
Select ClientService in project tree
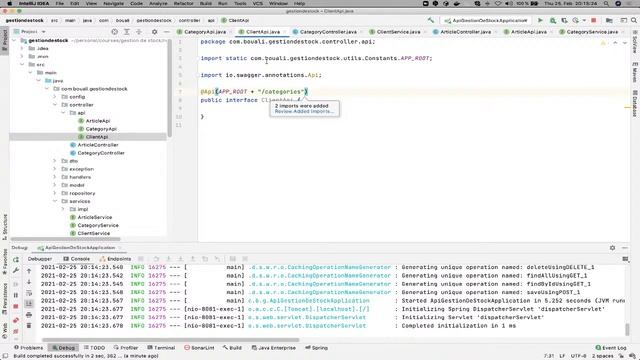click(93, 233)
